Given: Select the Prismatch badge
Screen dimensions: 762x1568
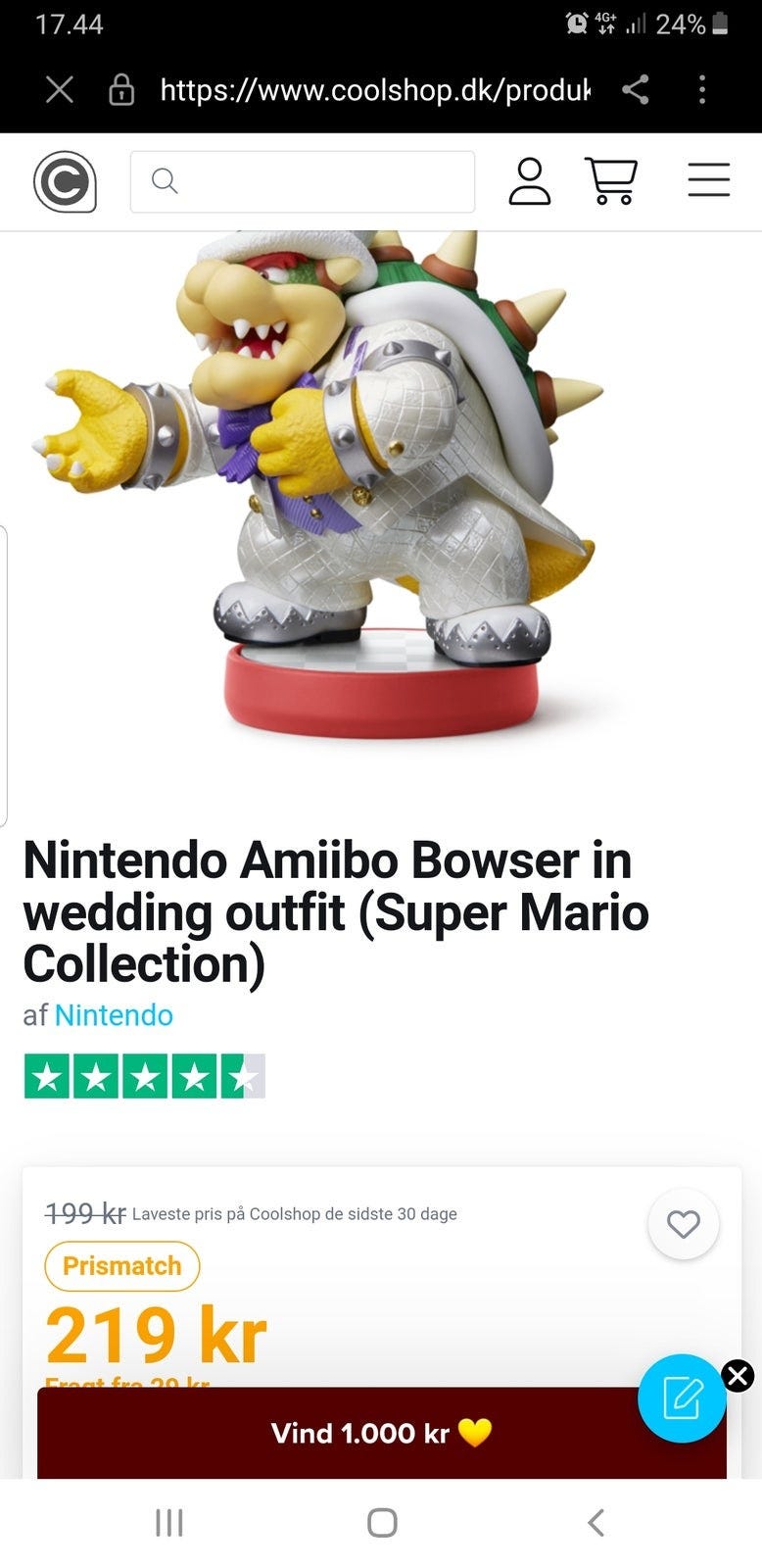Looking at the screenshot, I should 122,1266.
